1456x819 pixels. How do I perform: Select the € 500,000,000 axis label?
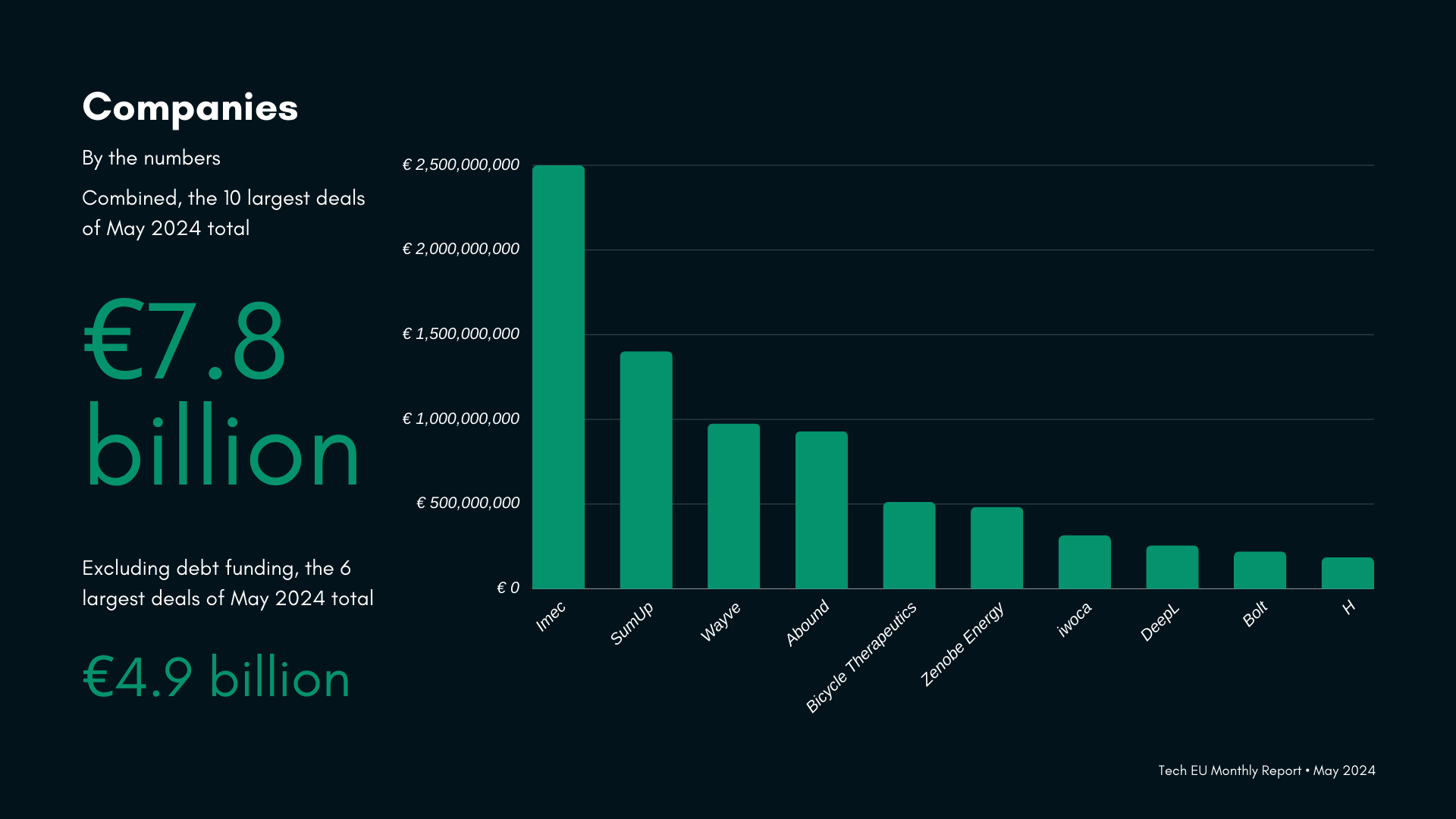pyautogui.click(x=468, y=503)
